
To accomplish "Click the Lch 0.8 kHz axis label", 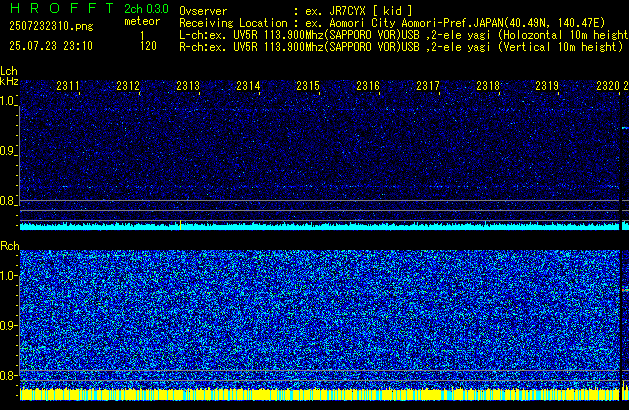I will coord(8,201).
